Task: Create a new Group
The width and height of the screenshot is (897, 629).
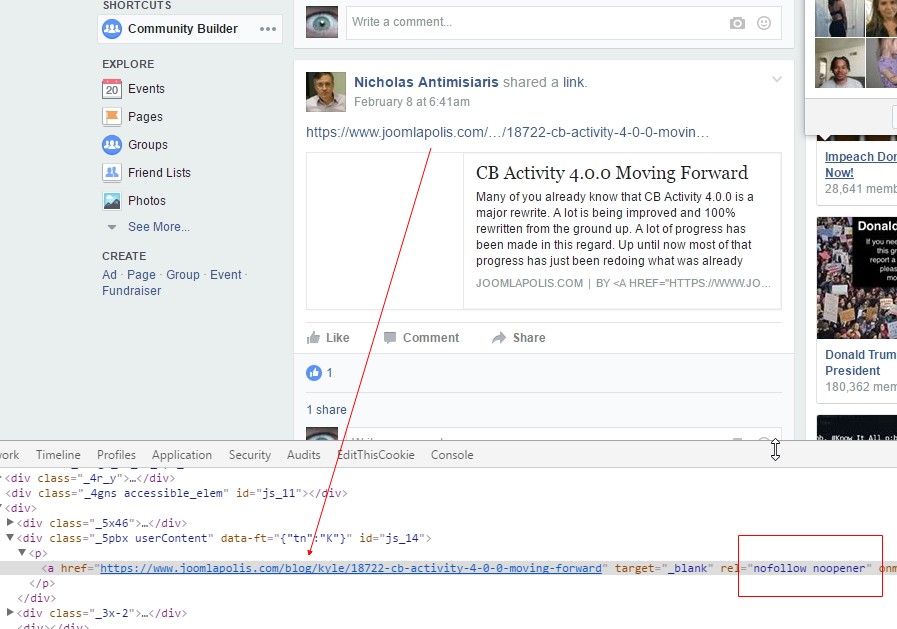Action: (x=182, y=275)
